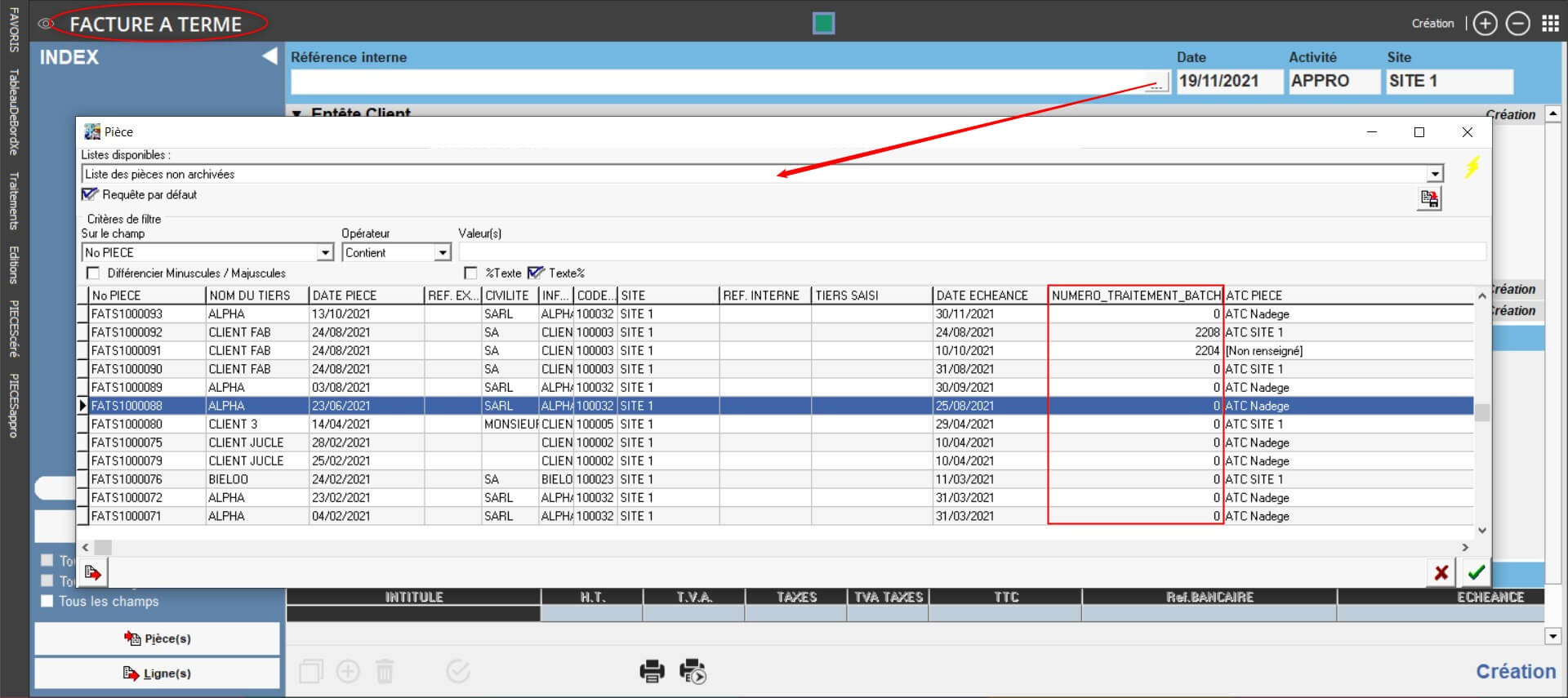The image size is (1568, 698).
Task: Click the Ligne(s) button
Action: click(157, 674)
